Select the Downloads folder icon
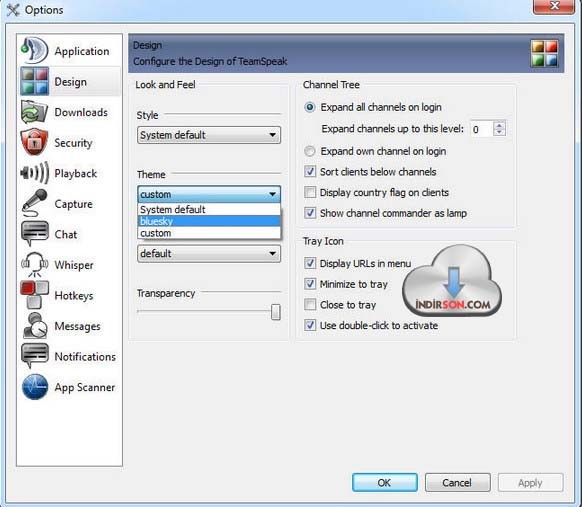 coord(35,111)
